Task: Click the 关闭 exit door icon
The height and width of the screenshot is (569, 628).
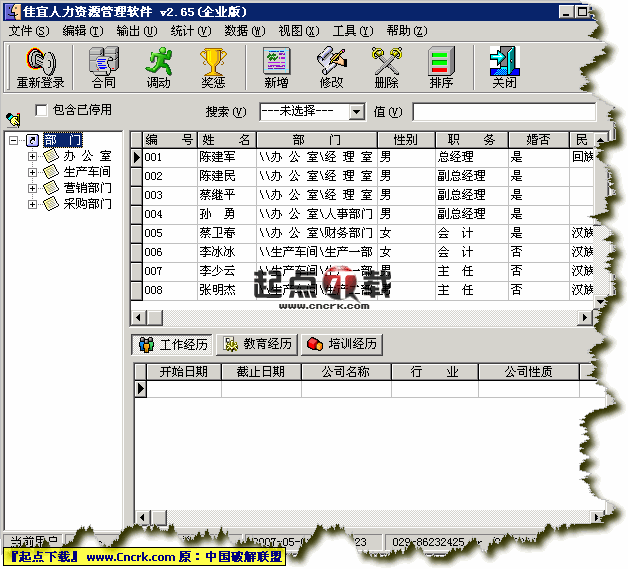Action: (504, 67)
